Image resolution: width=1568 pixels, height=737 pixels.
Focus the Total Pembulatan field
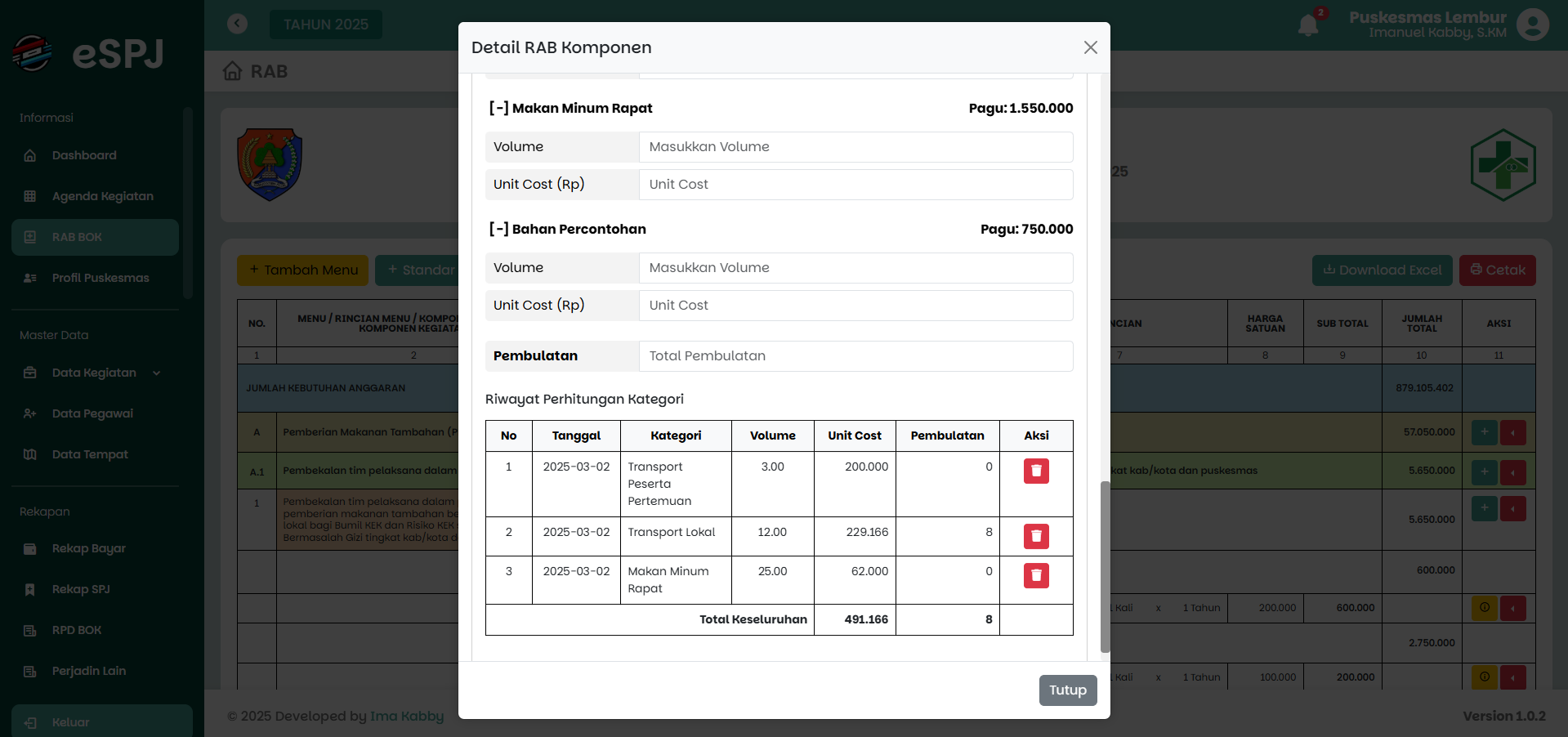[855, 356]
